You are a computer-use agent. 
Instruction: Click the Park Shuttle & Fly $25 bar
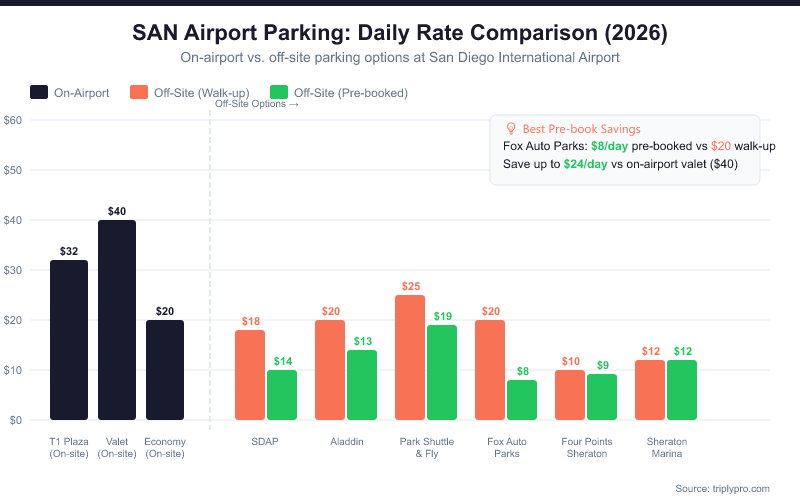(410, 357)
